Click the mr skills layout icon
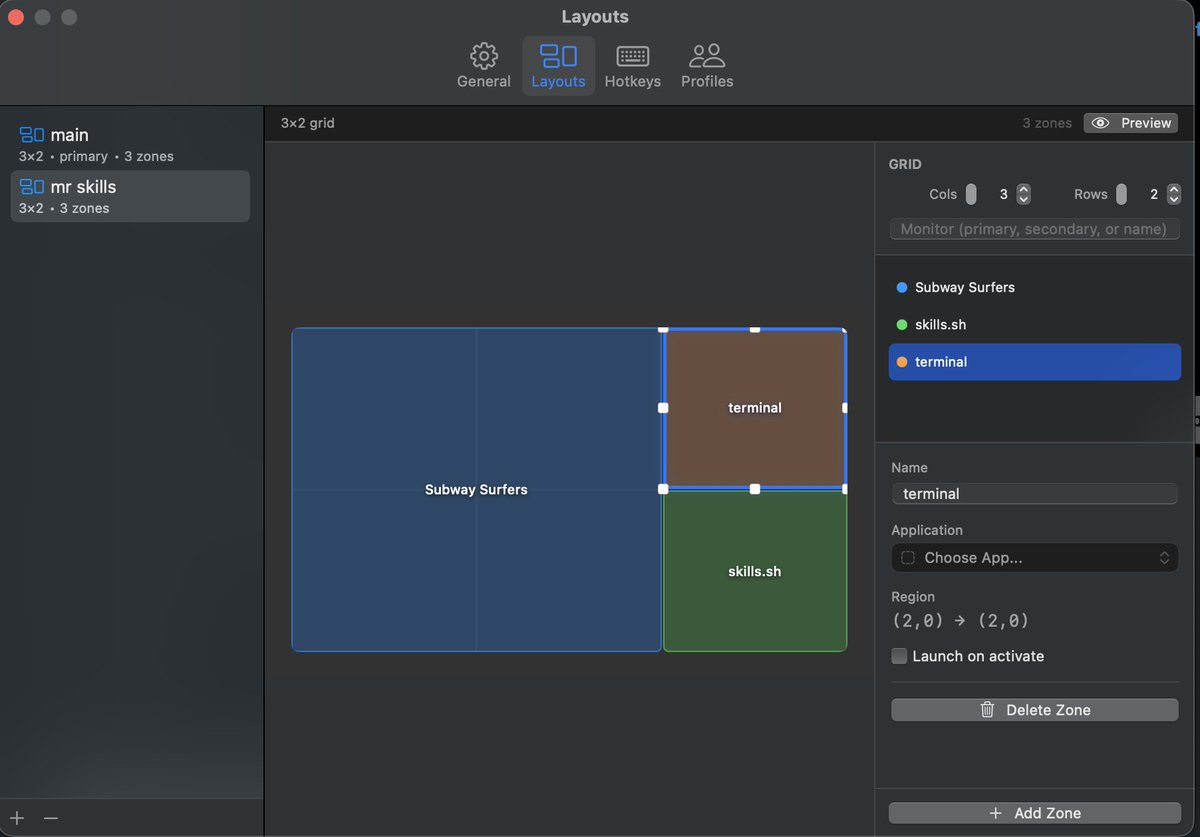Screen dimensions: 1200x837 32,187
